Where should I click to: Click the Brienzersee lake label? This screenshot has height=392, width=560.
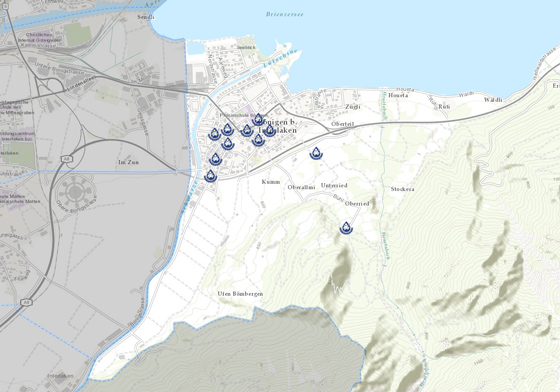(x=285, y=14)
